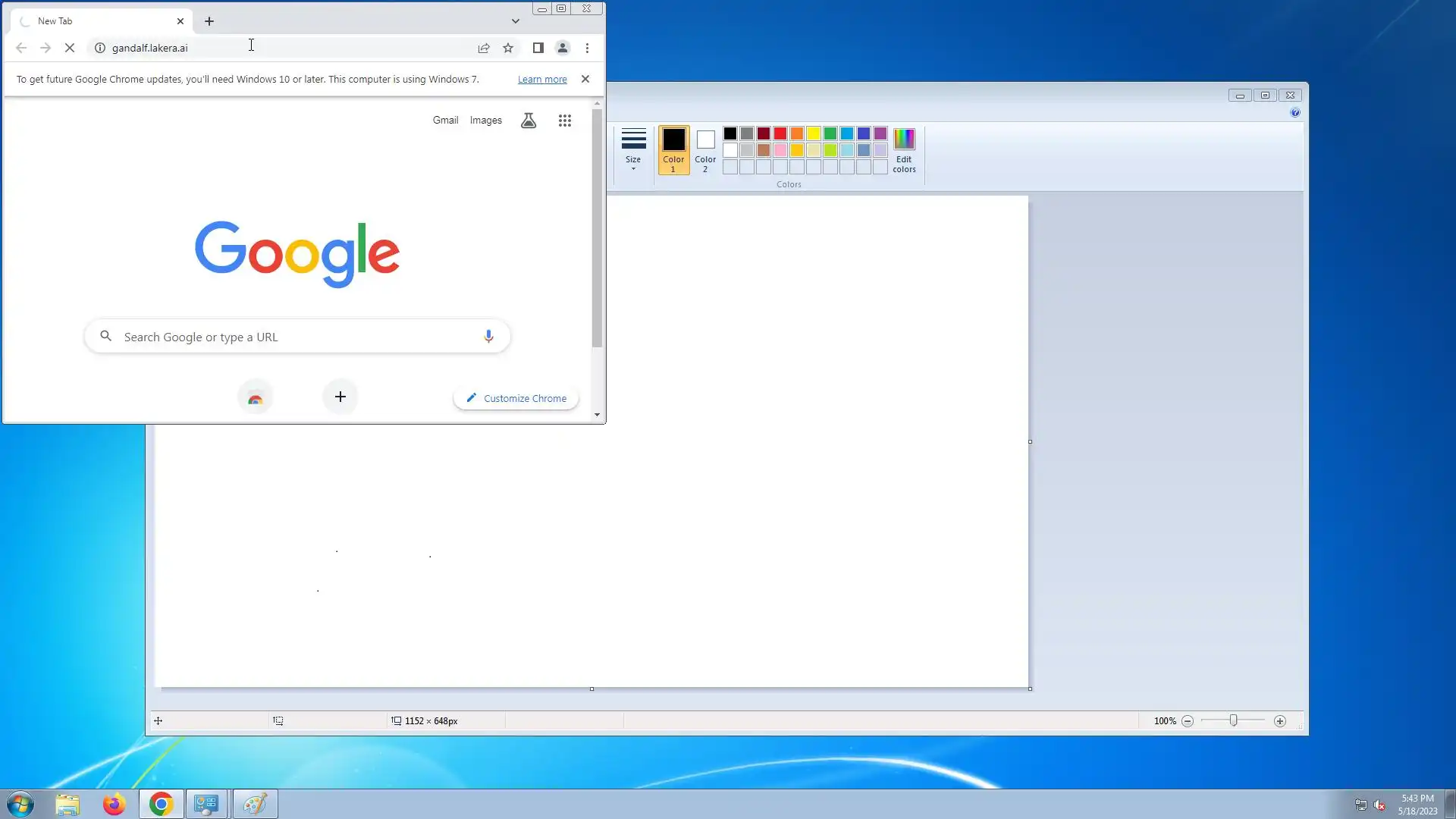Select Color 2 in Paint

click(705, 149)
